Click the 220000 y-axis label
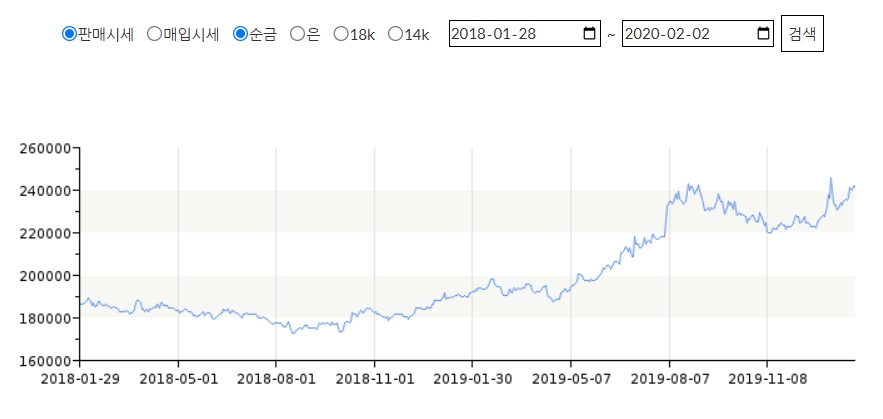 point(45,233)
